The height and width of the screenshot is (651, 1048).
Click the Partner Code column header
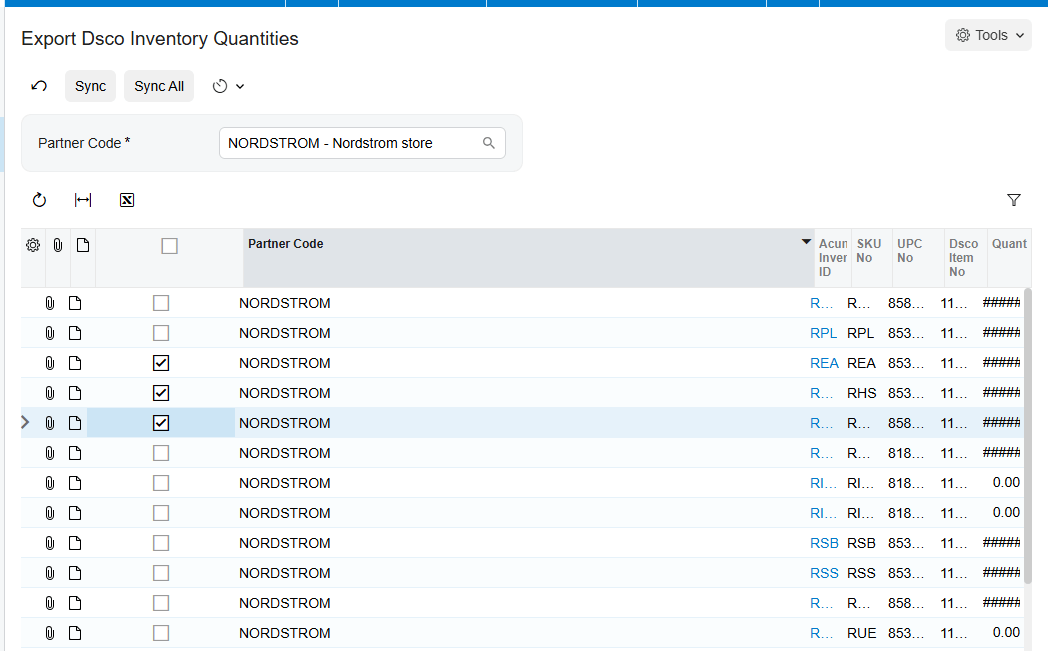529,258
